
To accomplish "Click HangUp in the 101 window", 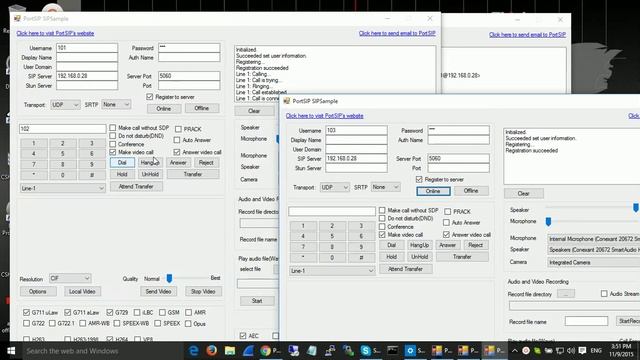I will [150, 162].
